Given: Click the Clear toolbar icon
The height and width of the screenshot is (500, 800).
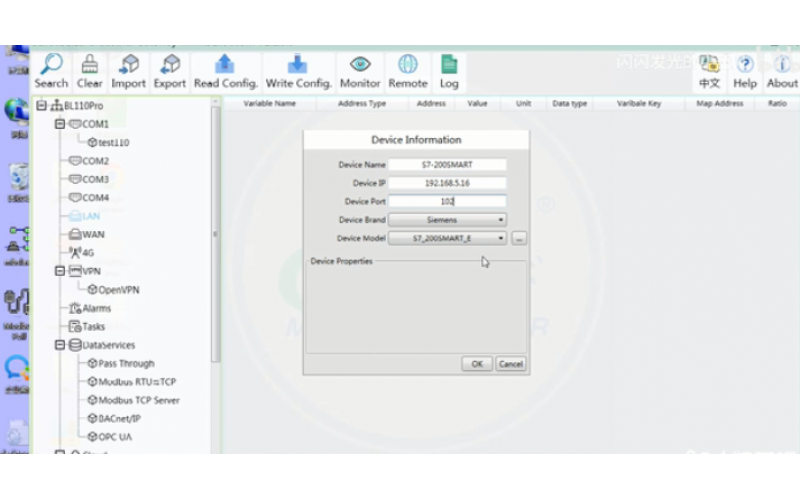Looking at the screenshot, I should (x=90, y=65).
